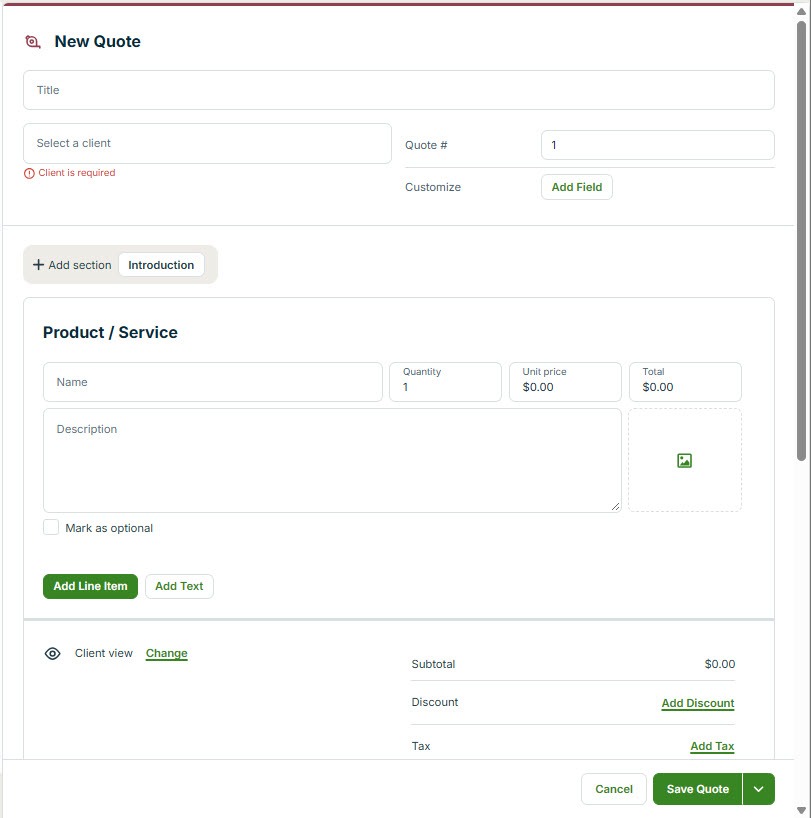This screenshot has height=818, width=811.
Task: Click the vertical scrollbar thumb
Action: 802,240
